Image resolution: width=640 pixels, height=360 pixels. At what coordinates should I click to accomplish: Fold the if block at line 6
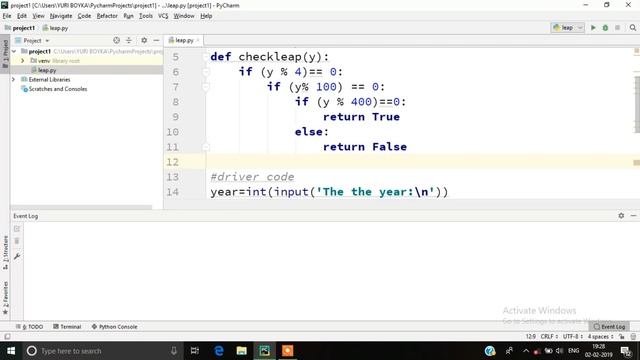[206, 72]
